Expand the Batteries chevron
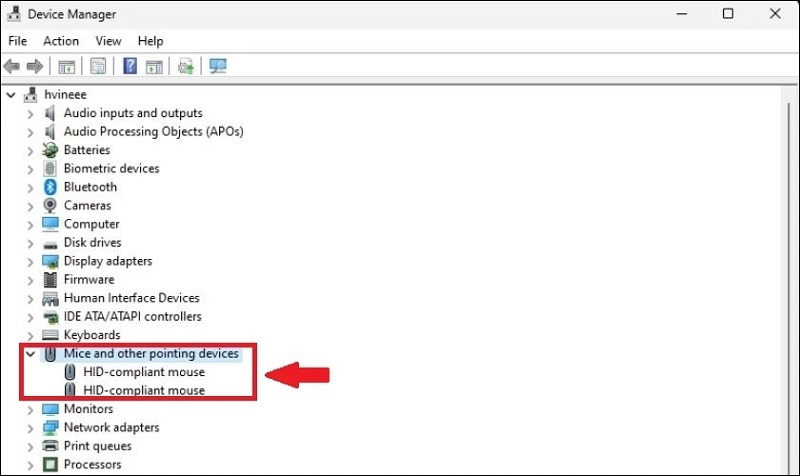 30,151
